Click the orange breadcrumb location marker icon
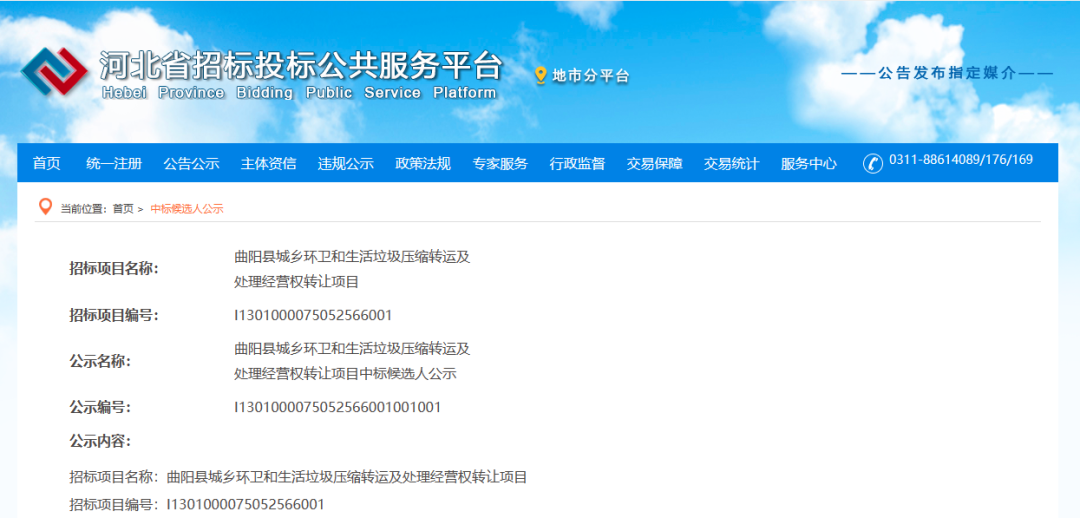Image resolution: width=1080 pixels, height=518 pixels. [x=45, y=207]
